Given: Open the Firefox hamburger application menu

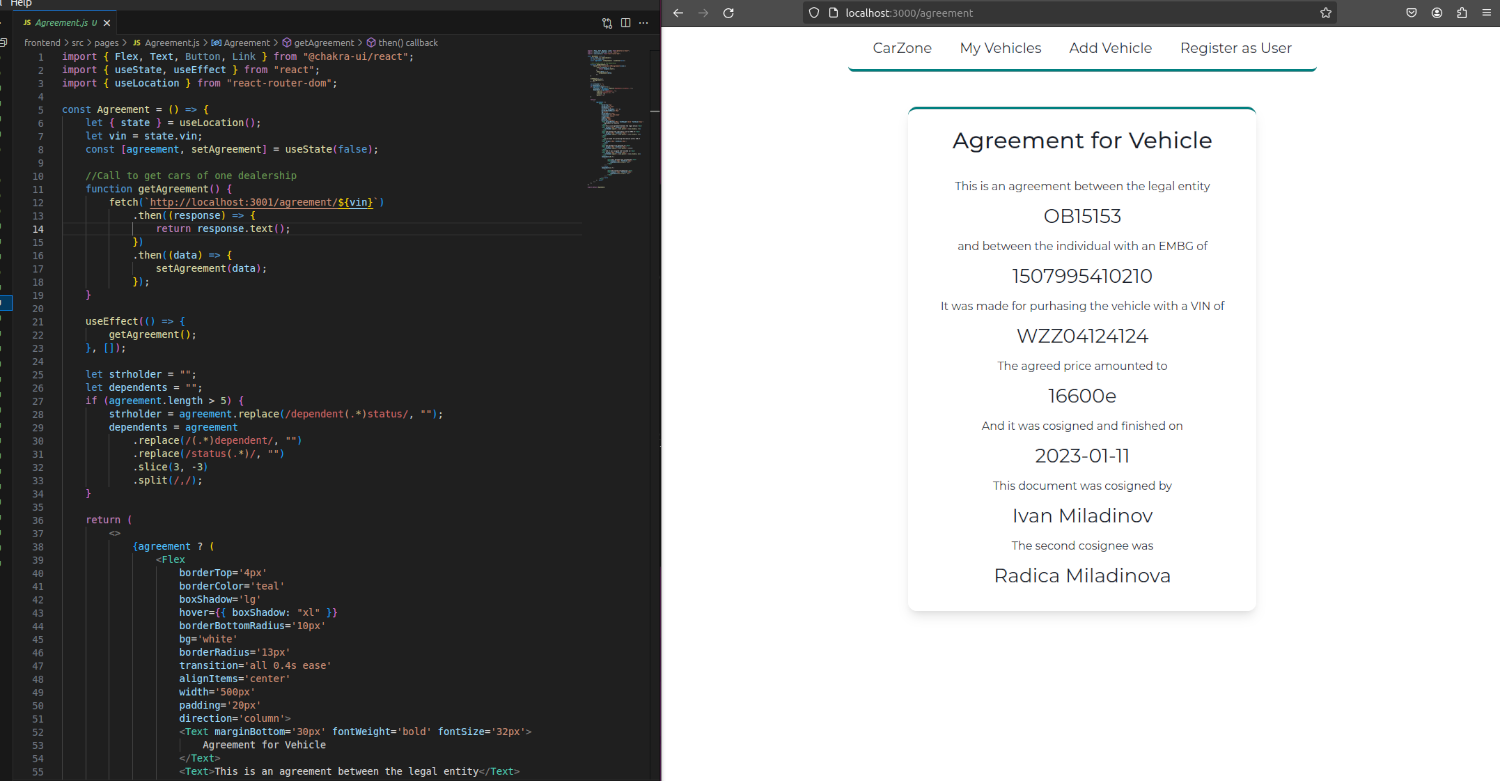Looking at the screenshot, I should click(x=1487, y=13).
